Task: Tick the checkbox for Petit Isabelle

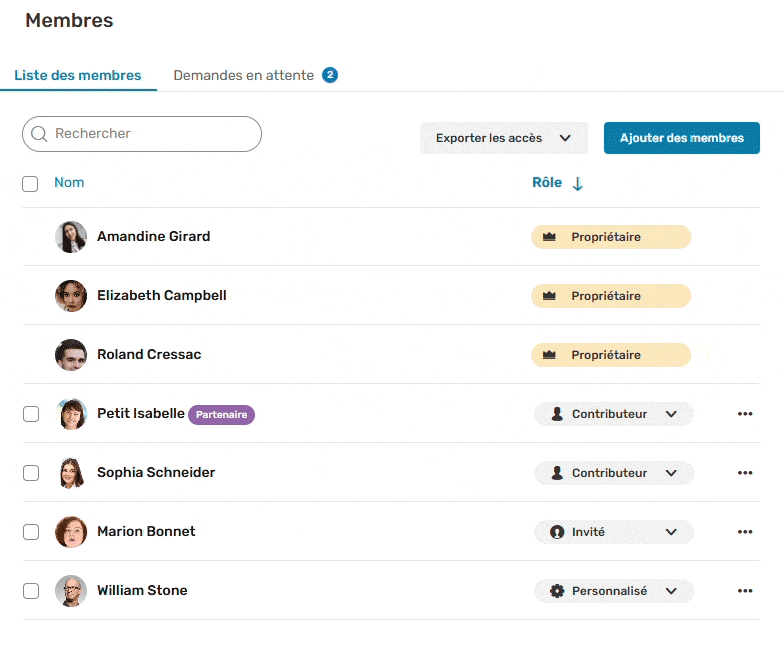Action: coord(31,414)
